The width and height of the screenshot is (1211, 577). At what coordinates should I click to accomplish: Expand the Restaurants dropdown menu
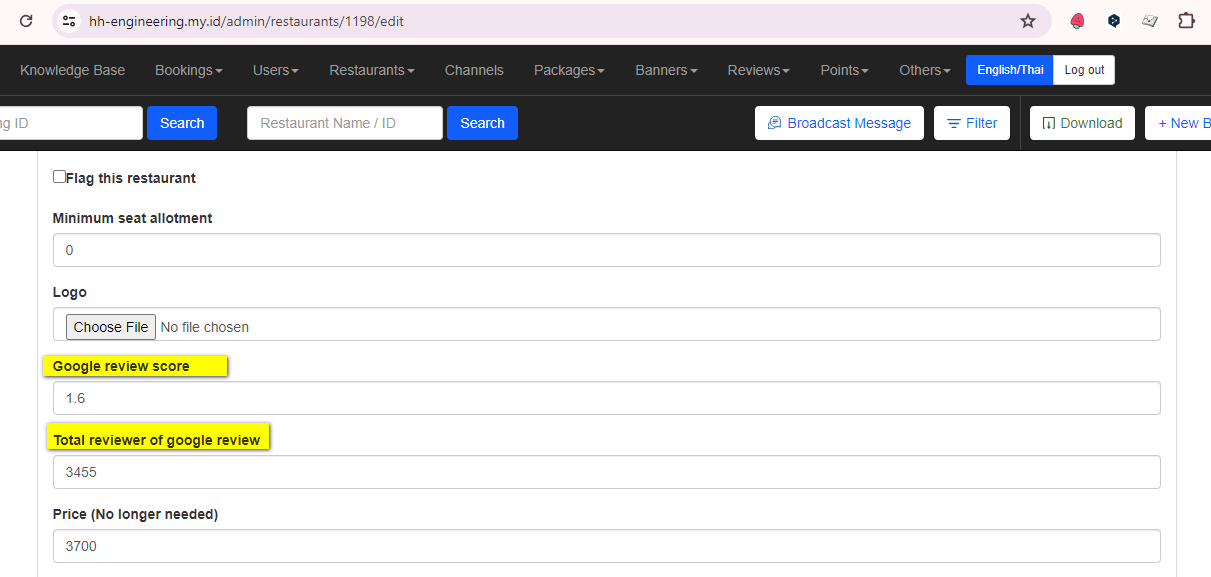371,70
